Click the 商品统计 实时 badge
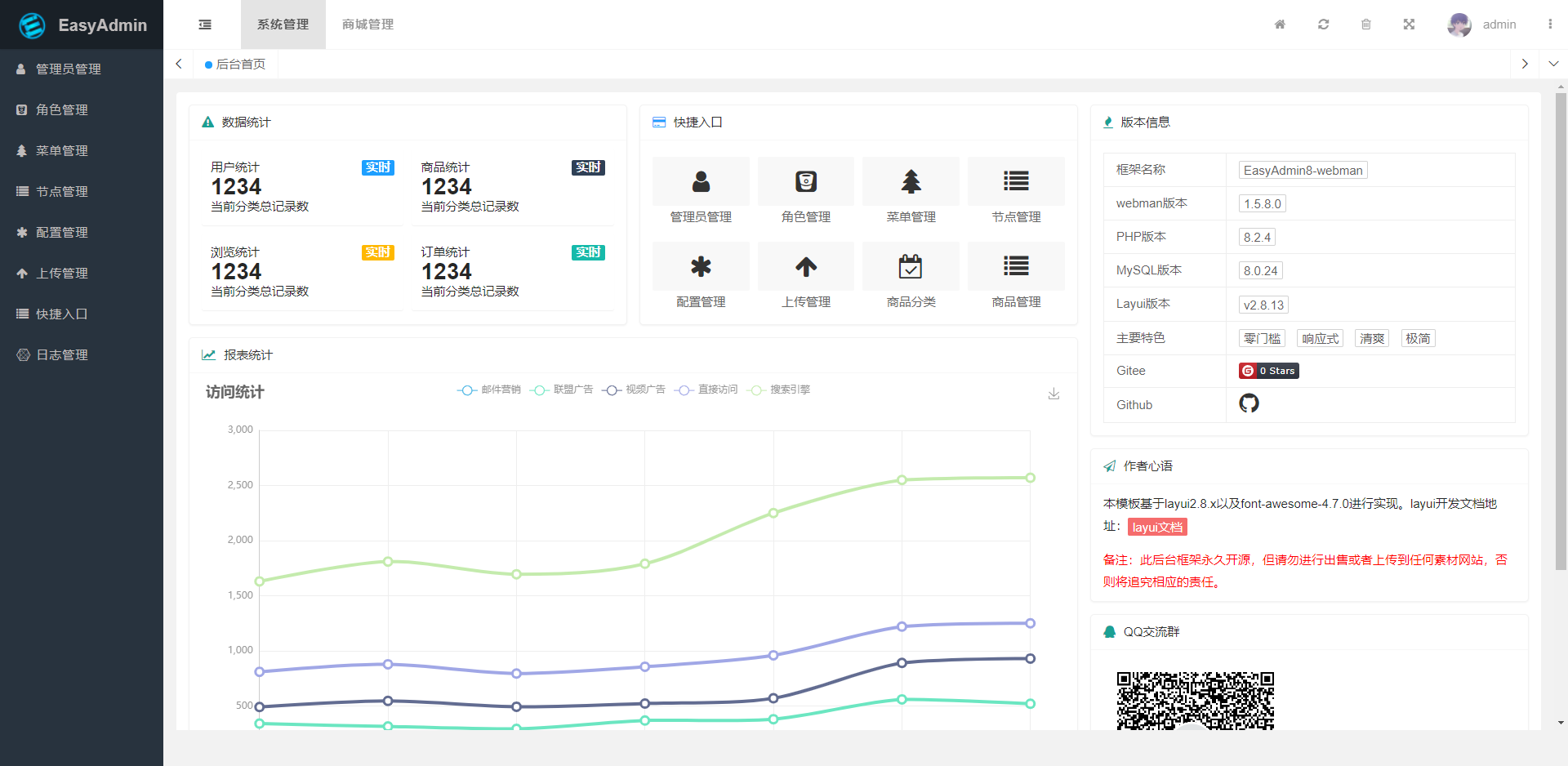 [588, 167]
